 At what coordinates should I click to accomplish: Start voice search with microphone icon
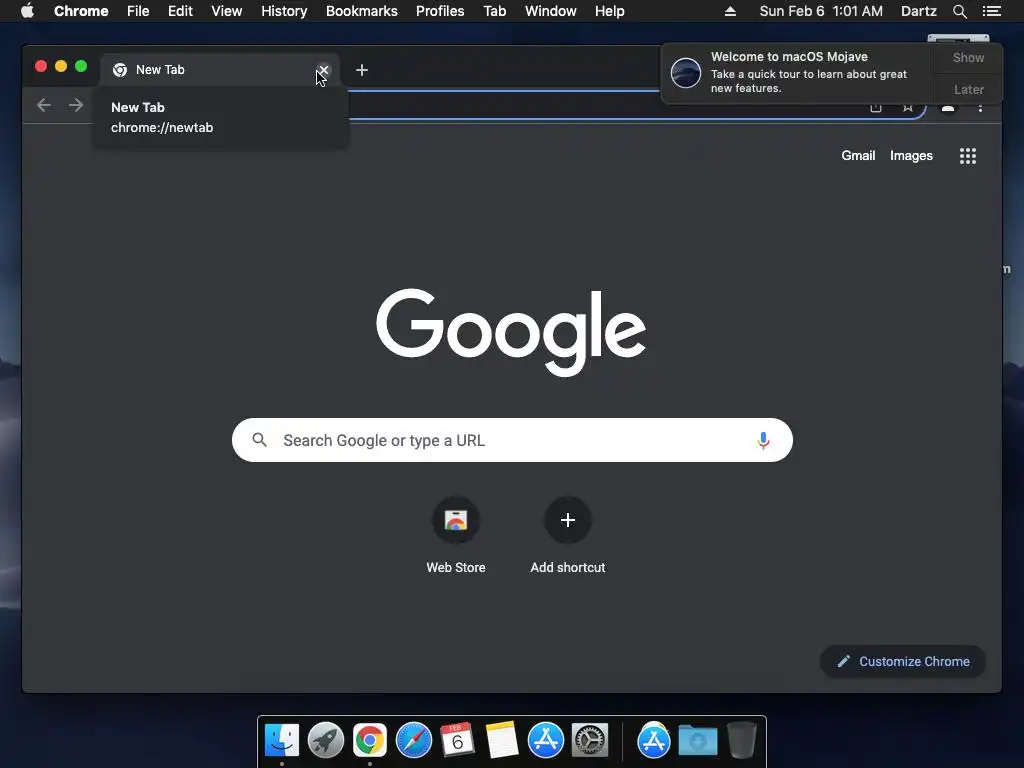tap(763, 440)
